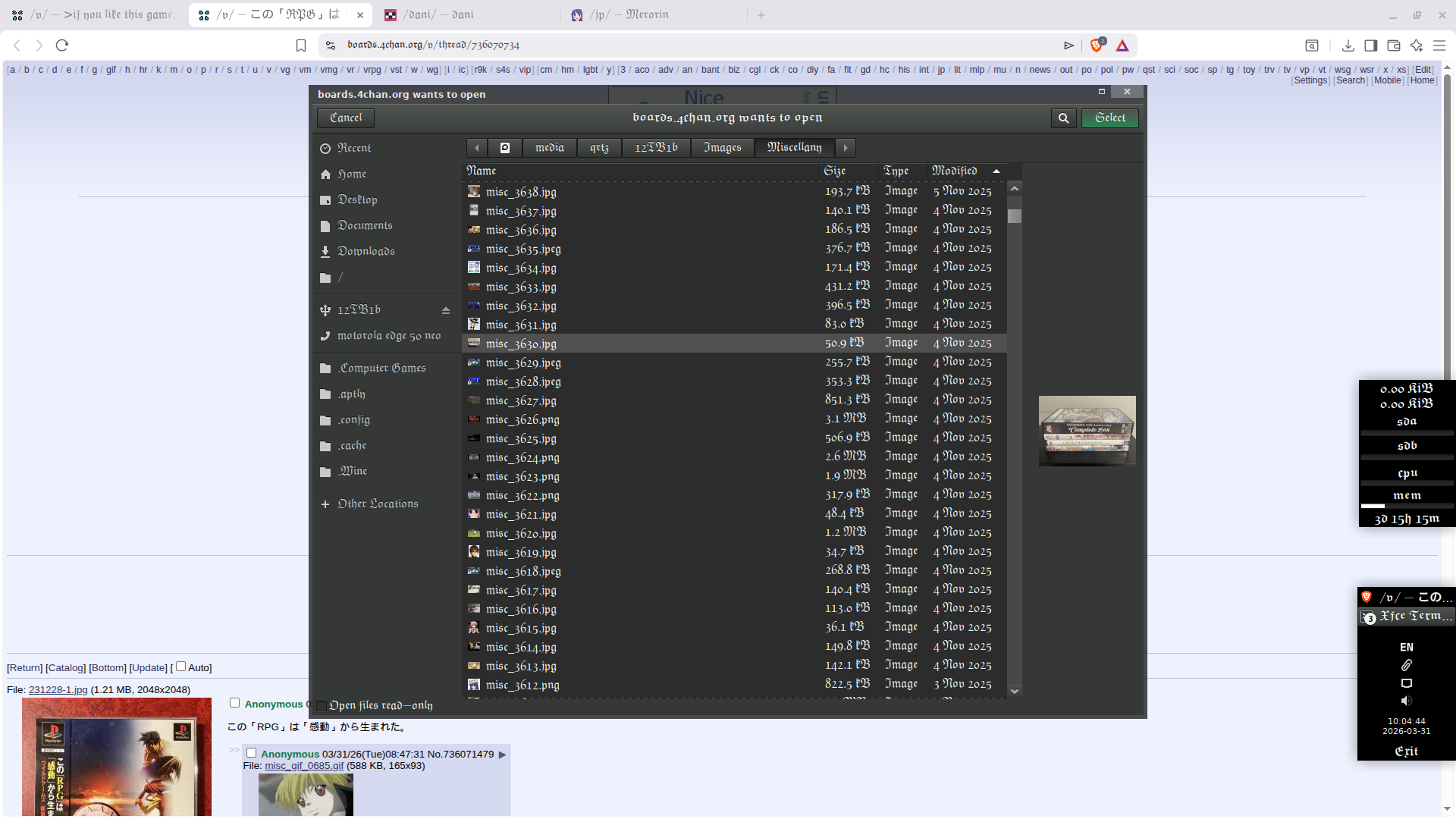This screenshot has height=819, width=1456.
Task: Open the 231228-1.jpg file link
Action: 58,690
